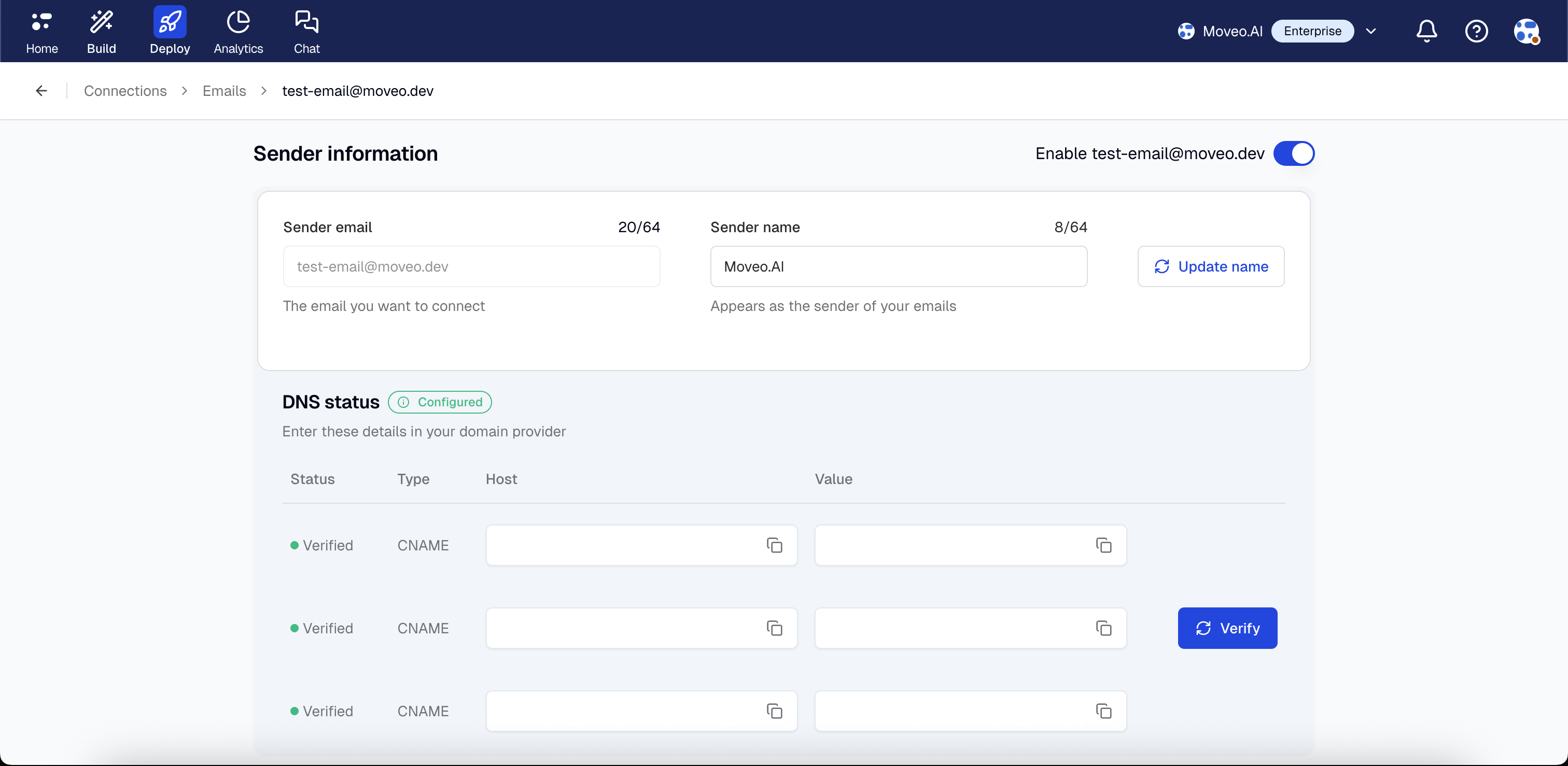Go back using the back arrow
The image size is (1568, 766).
[x=40, y=90]
